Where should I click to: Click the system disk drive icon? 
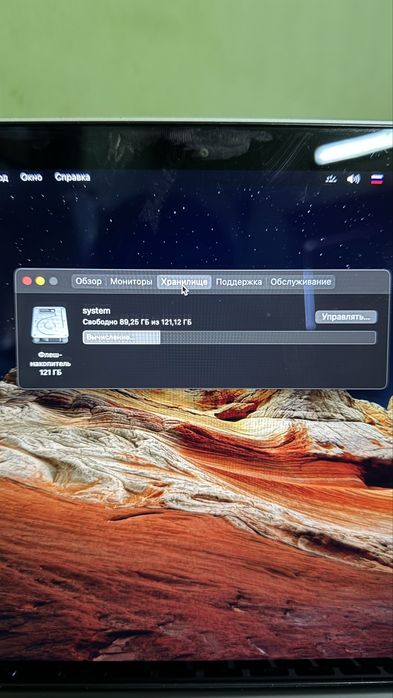coord(50,325)
